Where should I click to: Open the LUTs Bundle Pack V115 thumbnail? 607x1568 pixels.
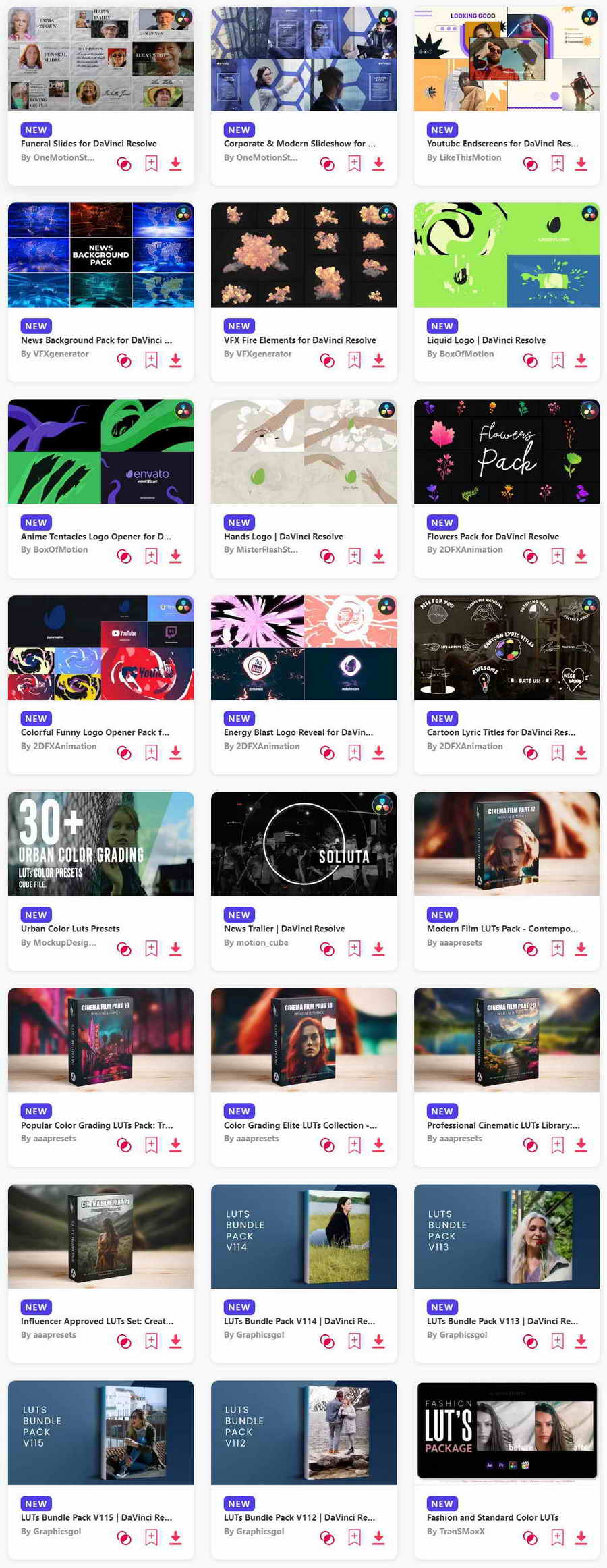click(101, 1432)
